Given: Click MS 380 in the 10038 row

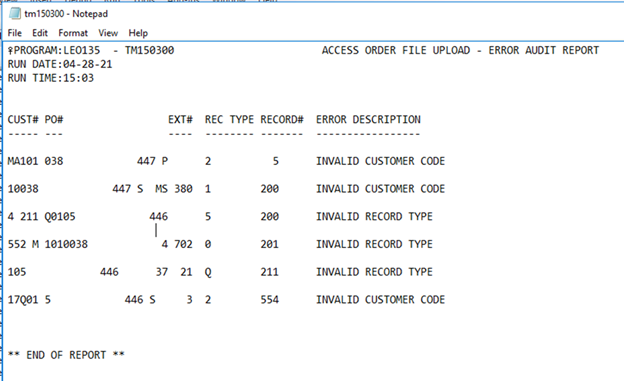Looking at the screenshot, I should pyautogui.click(x=174, y=189).
